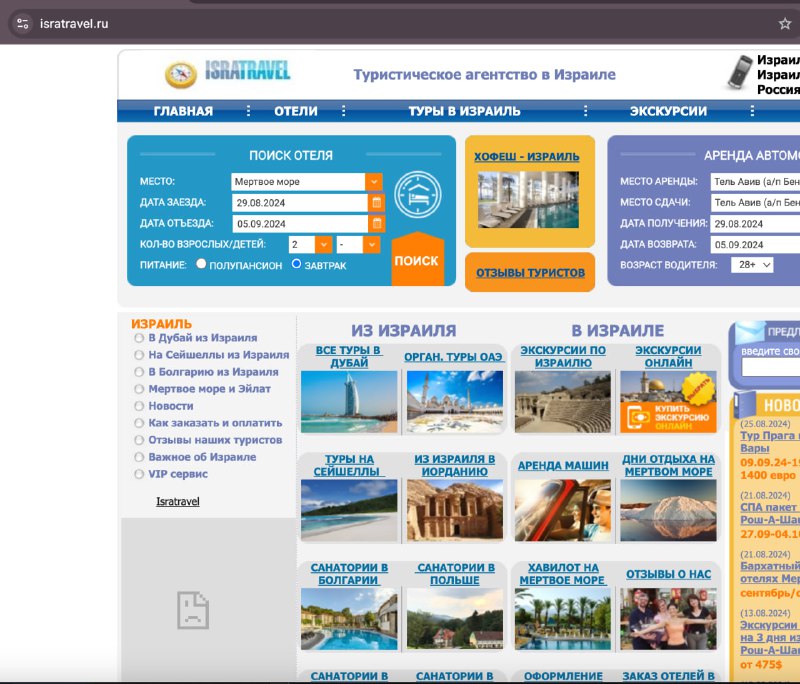800x684 pixels.
Task: Click the mobile phone icon in header
Action: [x=740, y=72]
